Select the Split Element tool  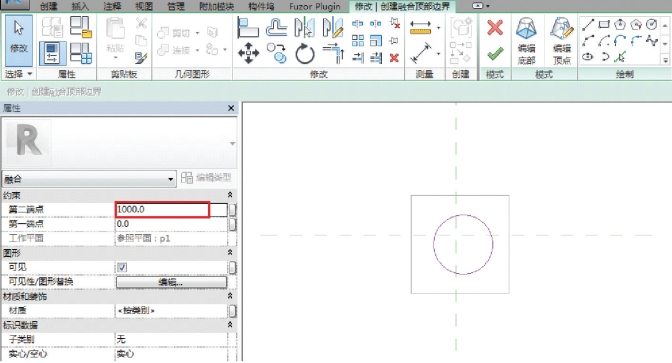point(357,24)
